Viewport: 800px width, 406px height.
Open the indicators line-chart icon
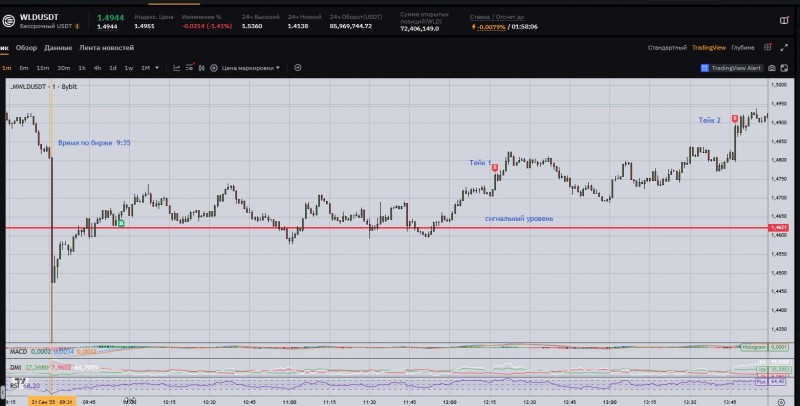click(x=177, y=68)
